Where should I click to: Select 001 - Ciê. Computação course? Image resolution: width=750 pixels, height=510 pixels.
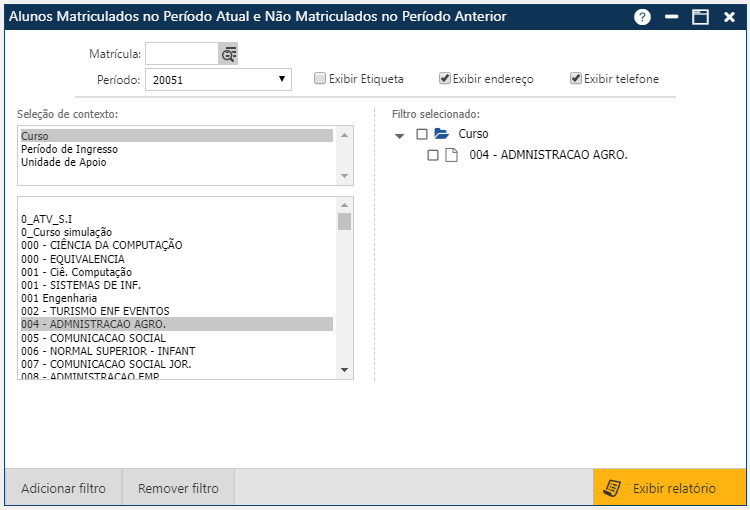(x=176, y=272)
